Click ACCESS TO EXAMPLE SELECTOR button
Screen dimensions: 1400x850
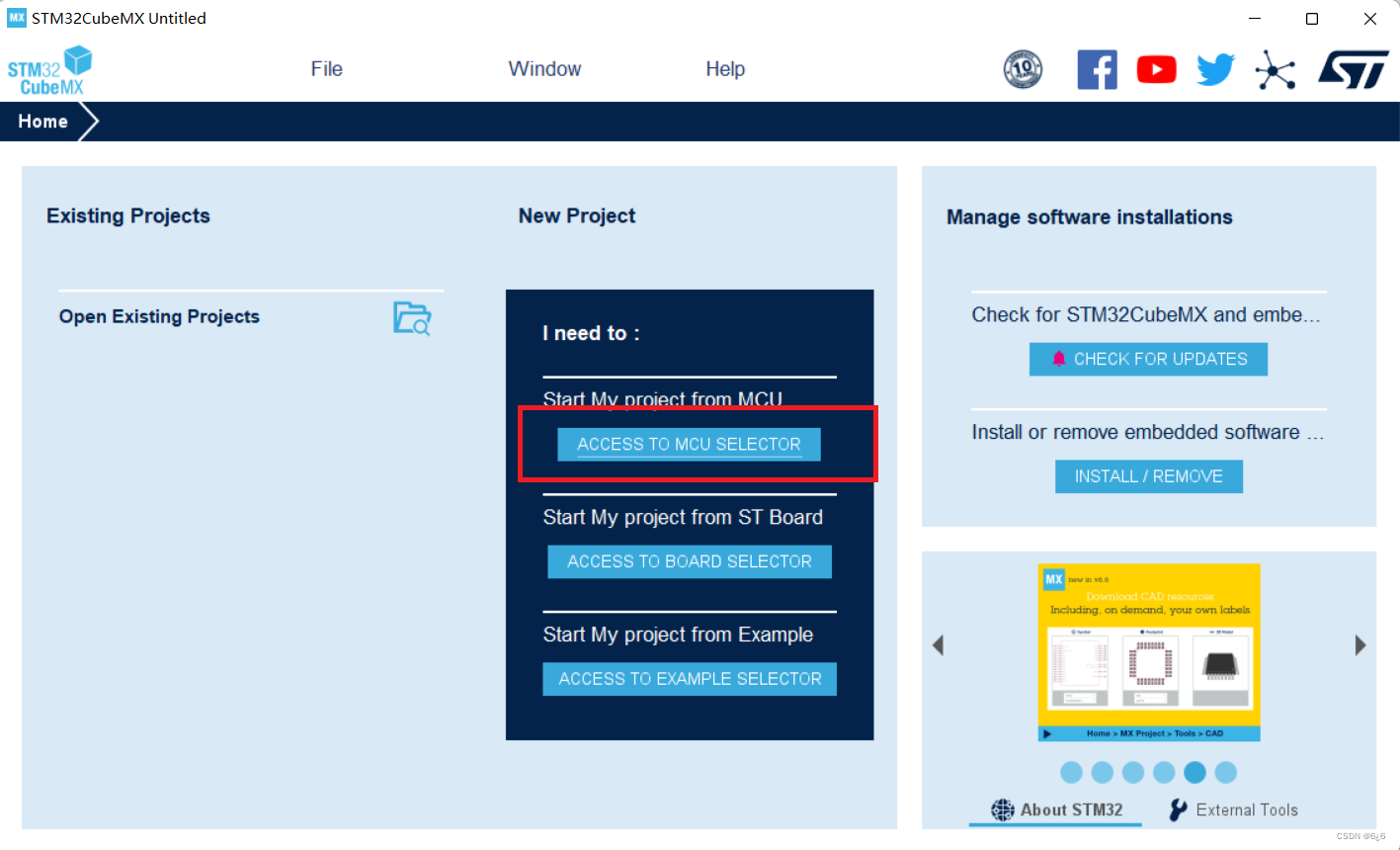coord(690,679)
